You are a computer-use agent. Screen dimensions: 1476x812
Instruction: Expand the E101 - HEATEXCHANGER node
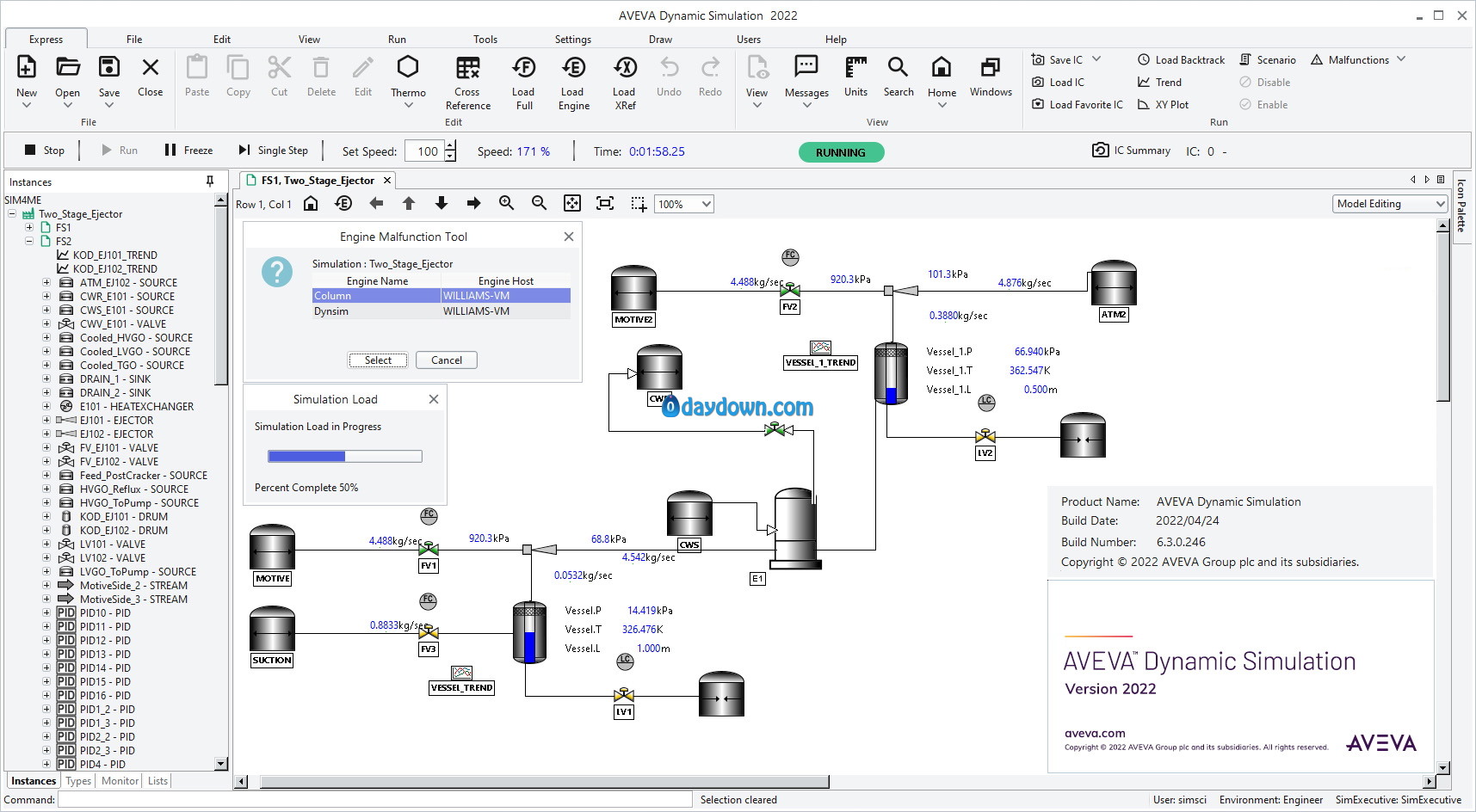tap(46, 407)
